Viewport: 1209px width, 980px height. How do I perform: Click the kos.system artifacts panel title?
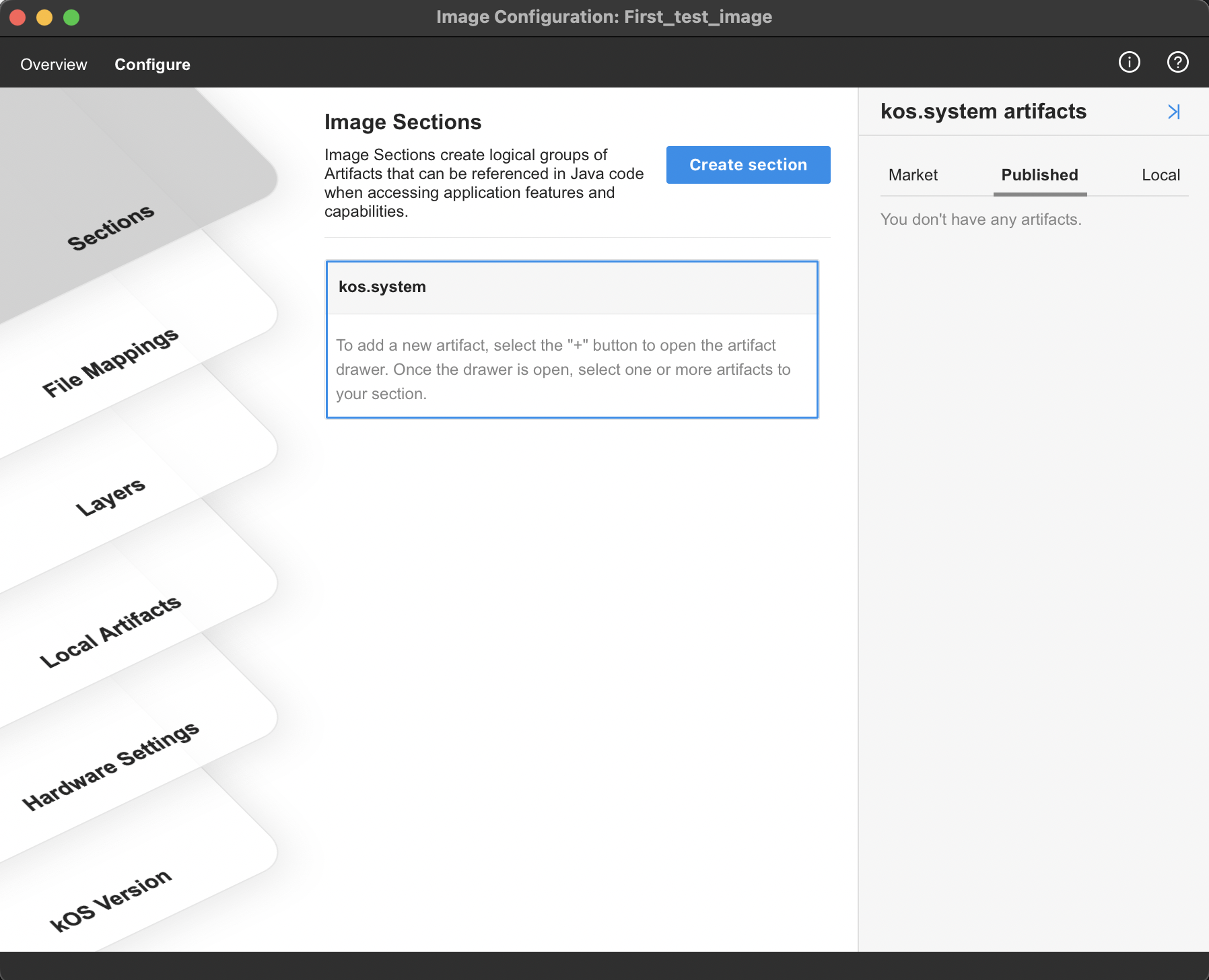pyautogui.click(x=983, y=111)
